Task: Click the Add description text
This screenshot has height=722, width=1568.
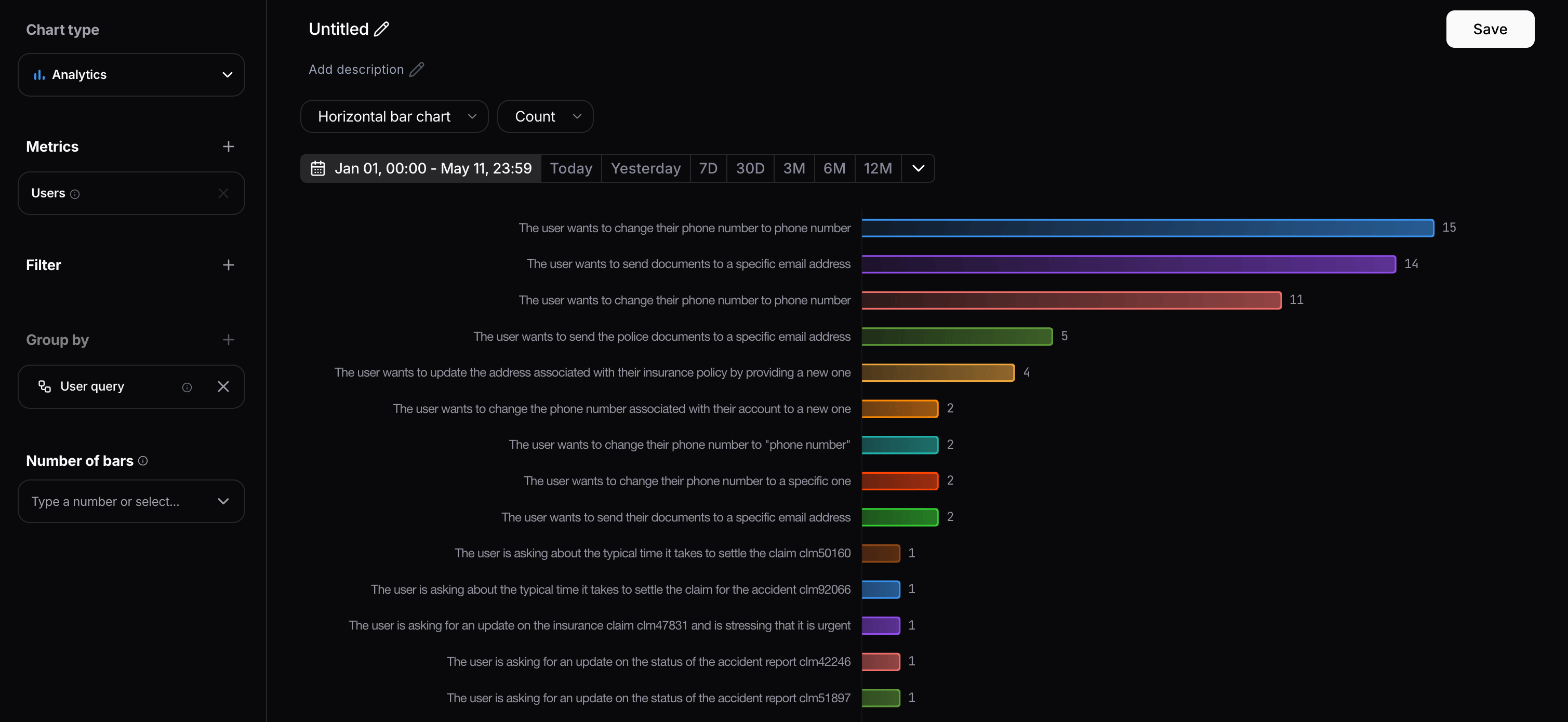Action: (356, 70)
